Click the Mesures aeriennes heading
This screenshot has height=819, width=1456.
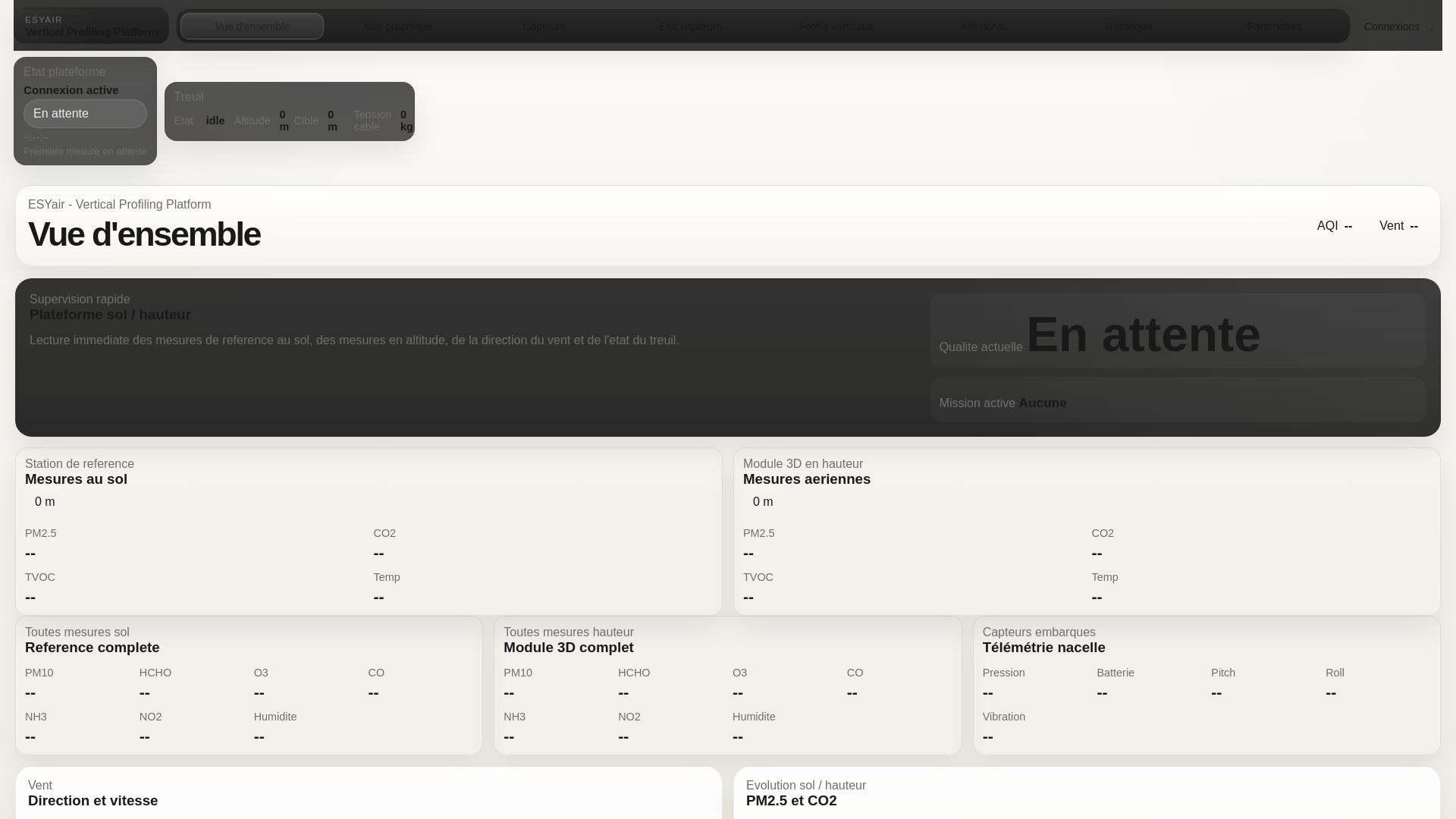pyautogui.click(x=807, y=479)
